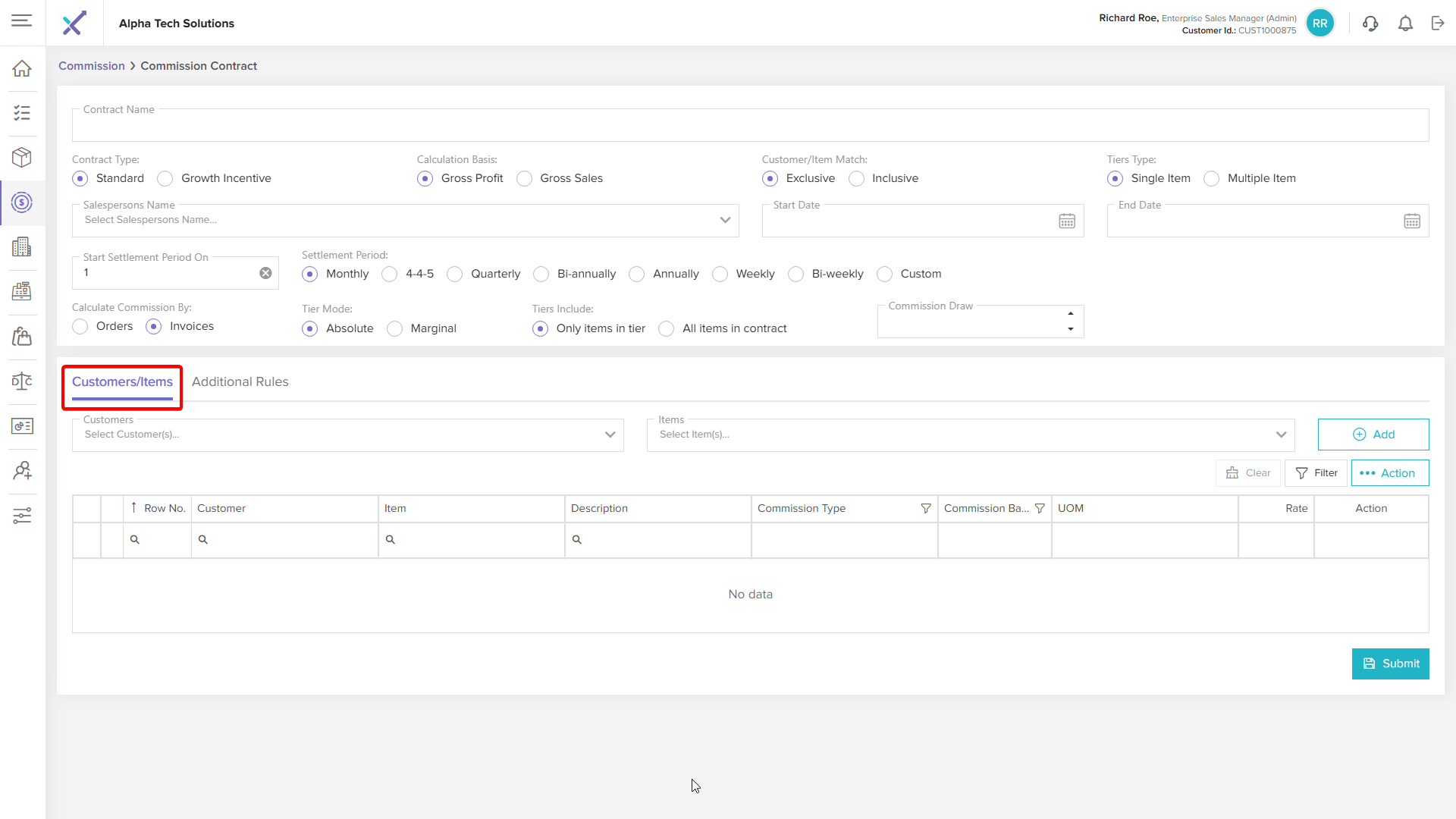Expand the Items dropdown
Image resolution: width=1456 pixels, height=819 pixels.
(1281, 435)
